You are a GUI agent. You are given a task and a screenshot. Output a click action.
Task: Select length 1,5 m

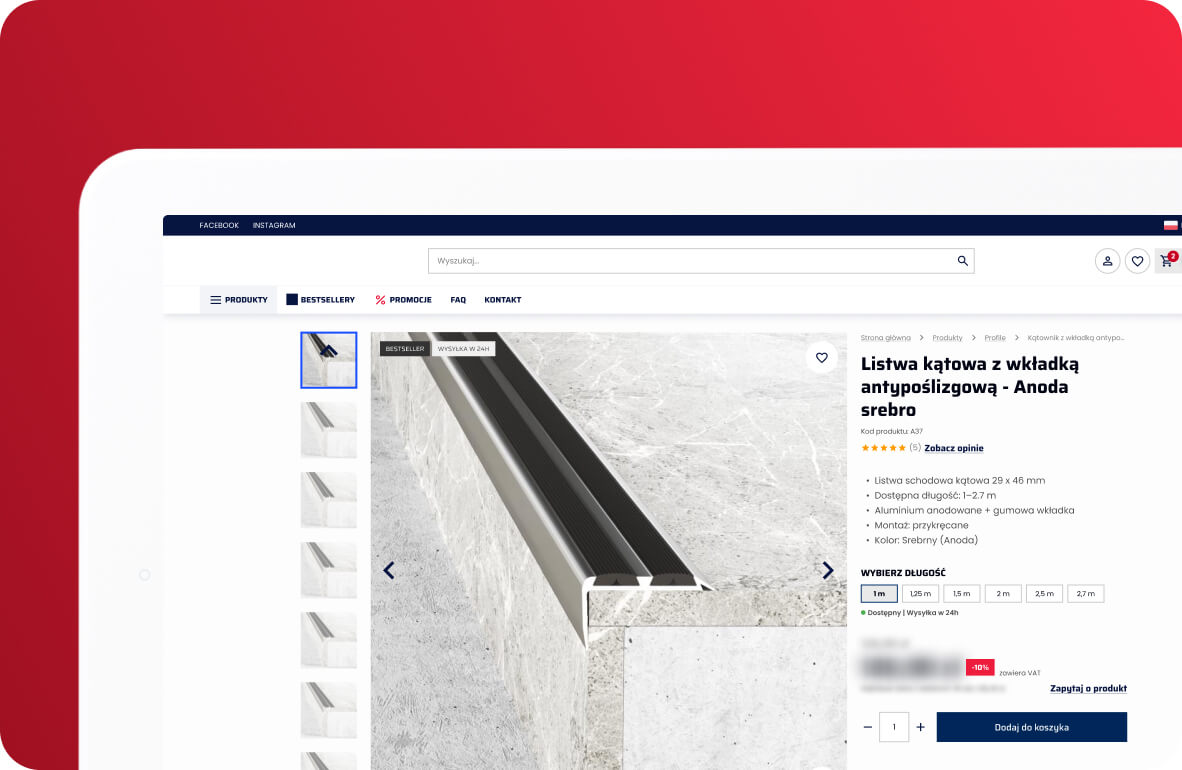click(962, 594)
